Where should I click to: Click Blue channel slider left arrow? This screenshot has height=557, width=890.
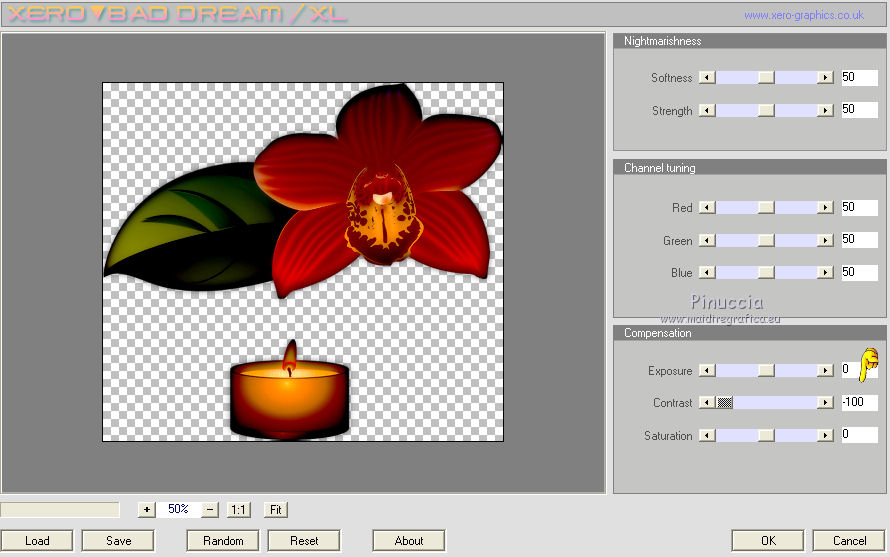(x=707, y=273)
